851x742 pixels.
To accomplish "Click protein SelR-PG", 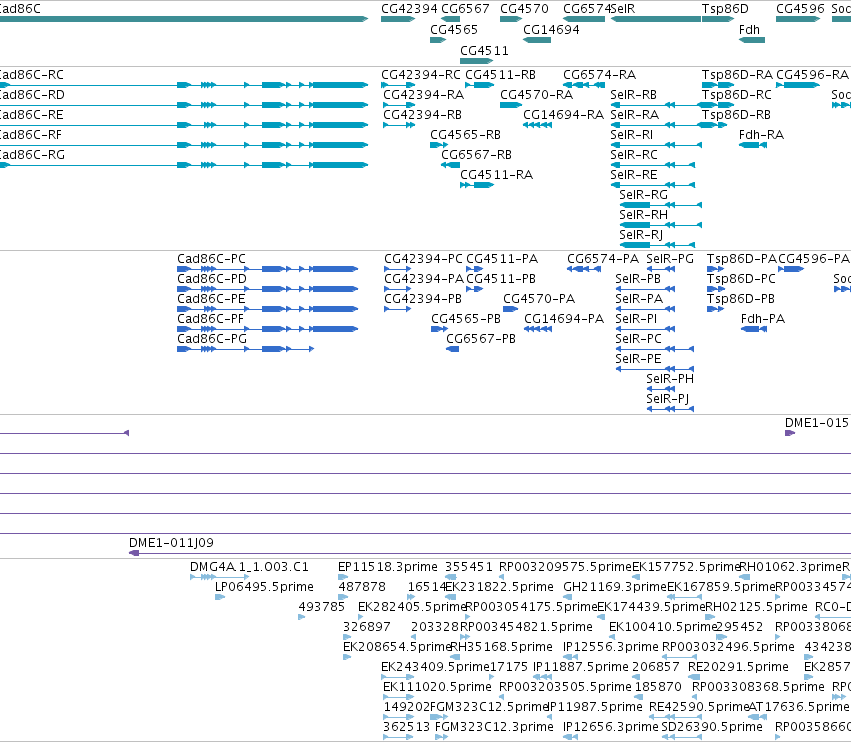I will [x=670, y=259].
